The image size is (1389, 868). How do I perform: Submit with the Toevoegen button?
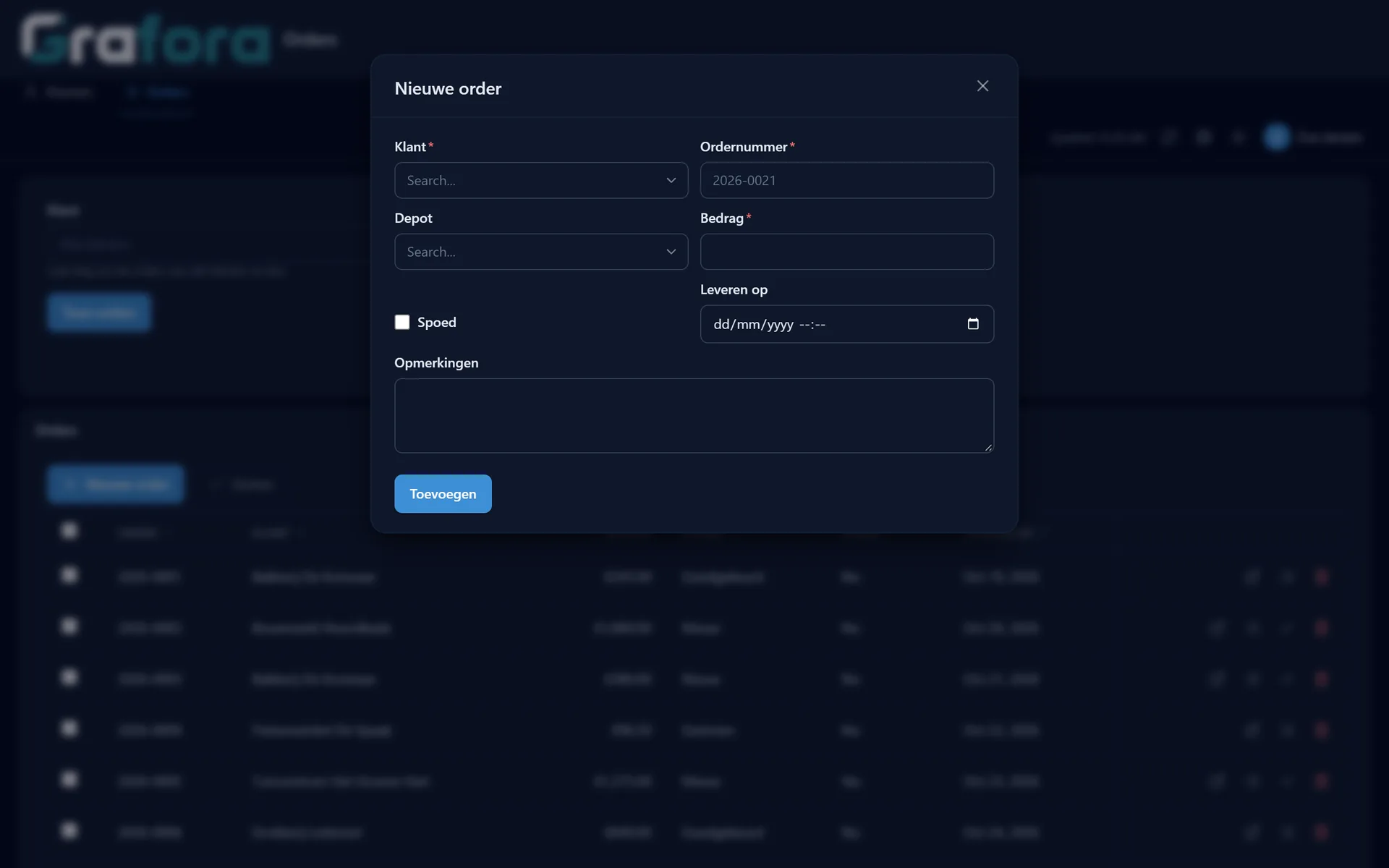443,494
